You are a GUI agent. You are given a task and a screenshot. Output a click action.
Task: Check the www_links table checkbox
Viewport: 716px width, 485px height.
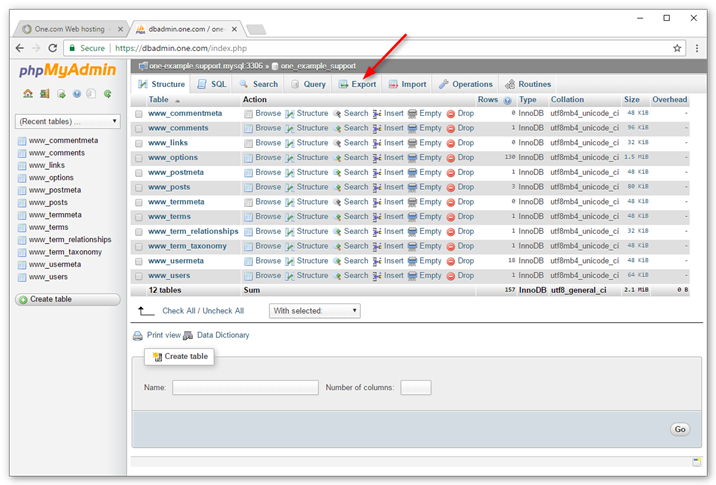point(139,143)
